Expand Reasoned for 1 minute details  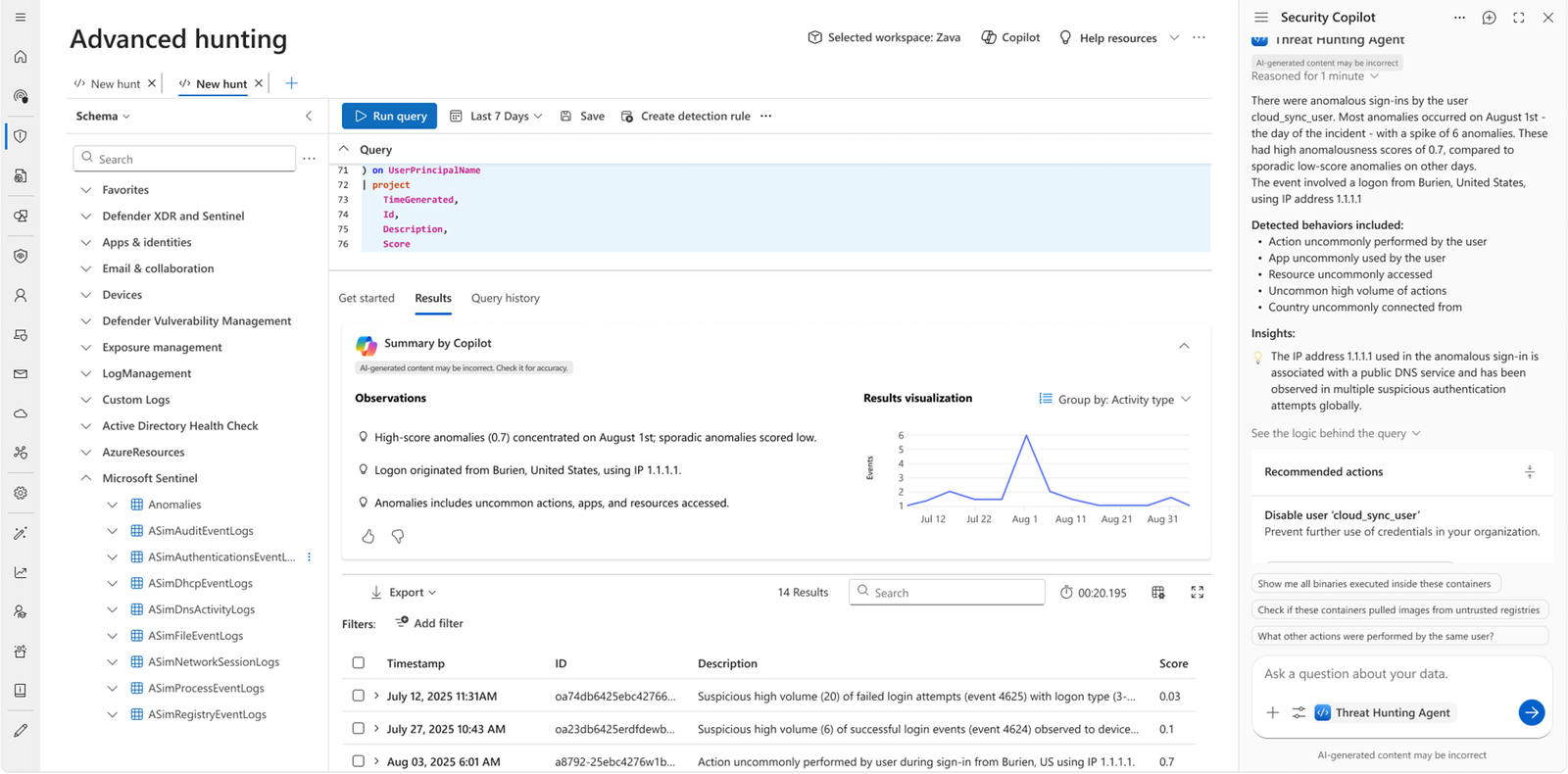1315,76
